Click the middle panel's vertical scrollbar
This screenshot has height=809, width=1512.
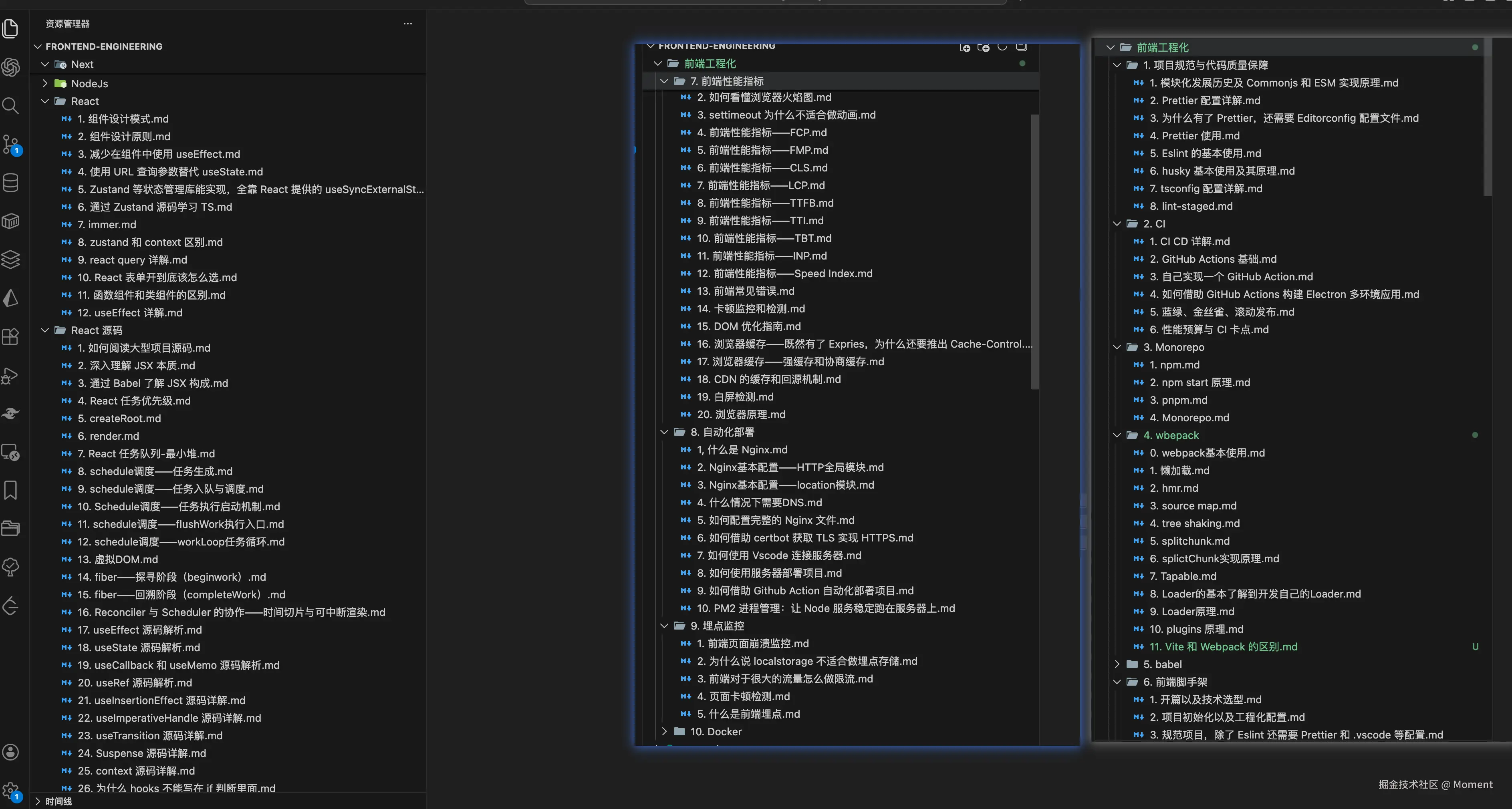(x=1035, y=252)
